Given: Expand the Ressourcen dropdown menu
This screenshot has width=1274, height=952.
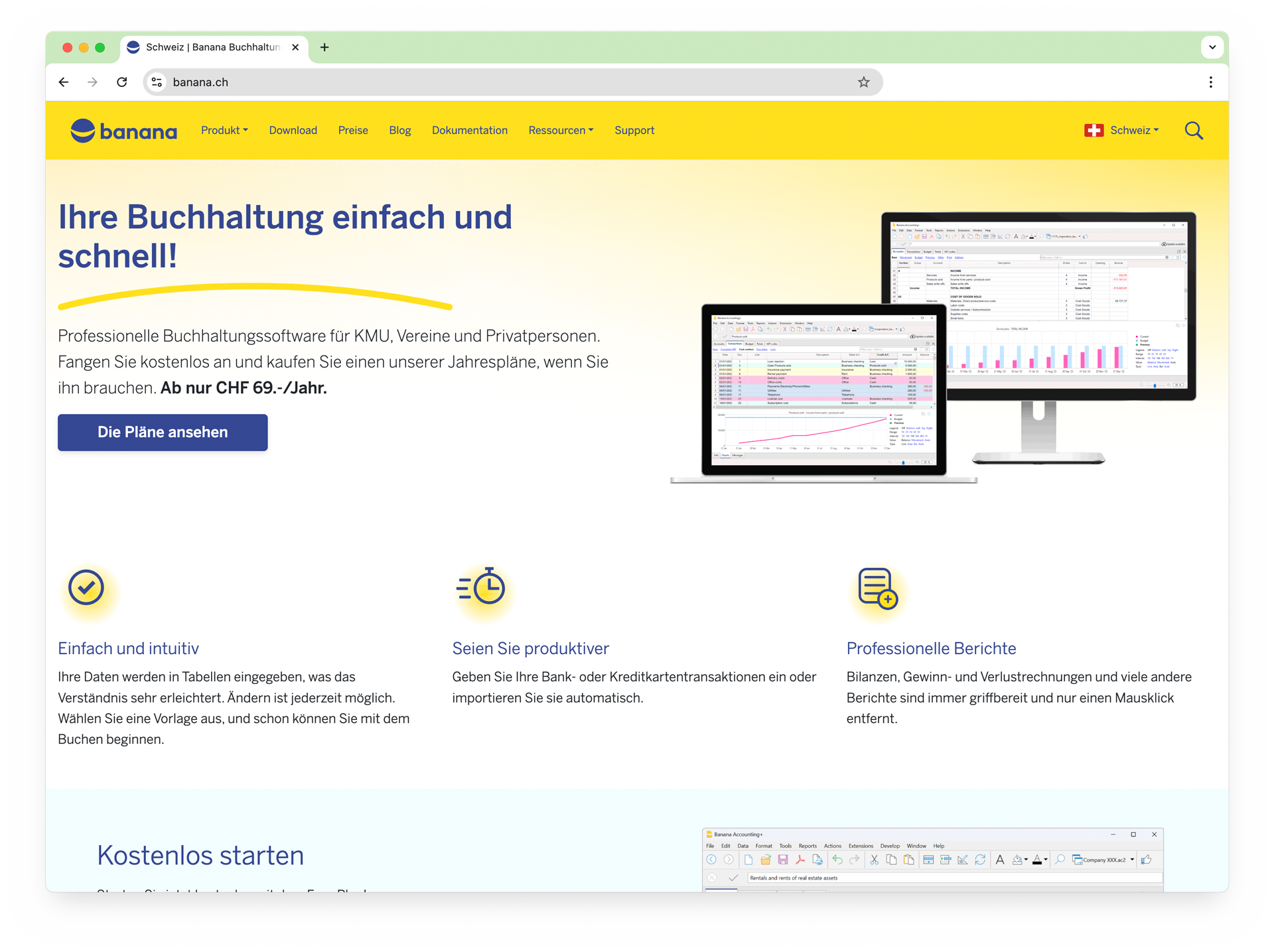Looking at the screenshot, I should point(561,131).
